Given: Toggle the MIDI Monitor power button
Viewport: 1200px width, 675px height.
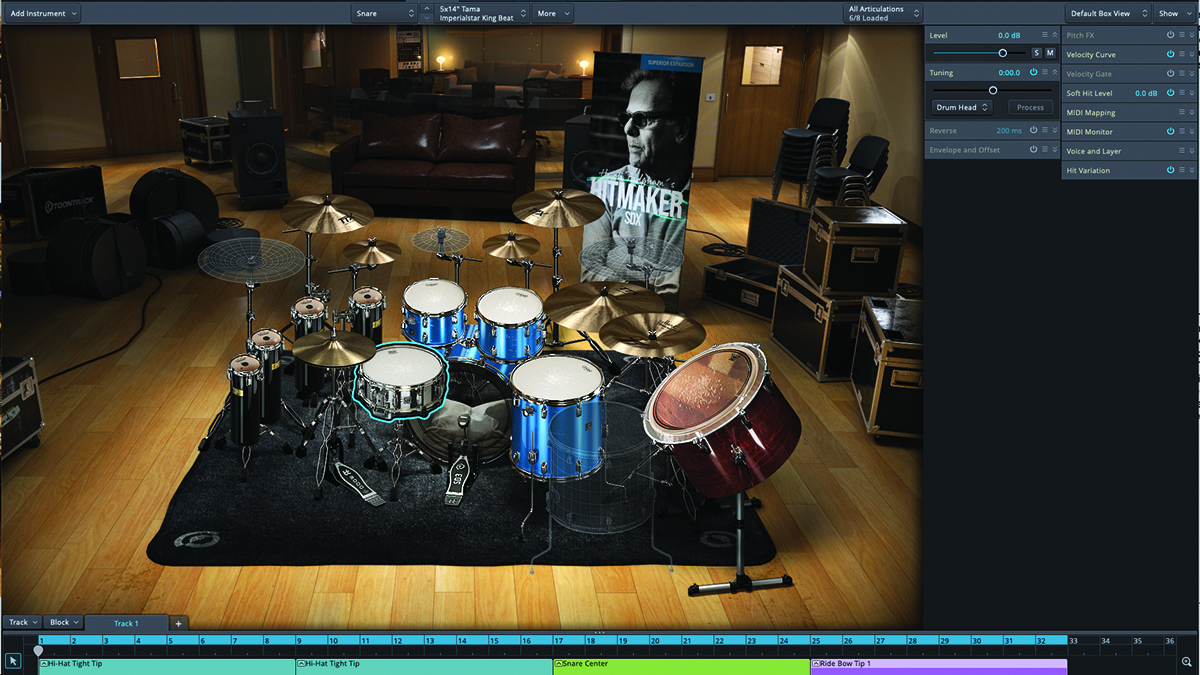Looking at the screenshot, I should (x=1170, y=131).
